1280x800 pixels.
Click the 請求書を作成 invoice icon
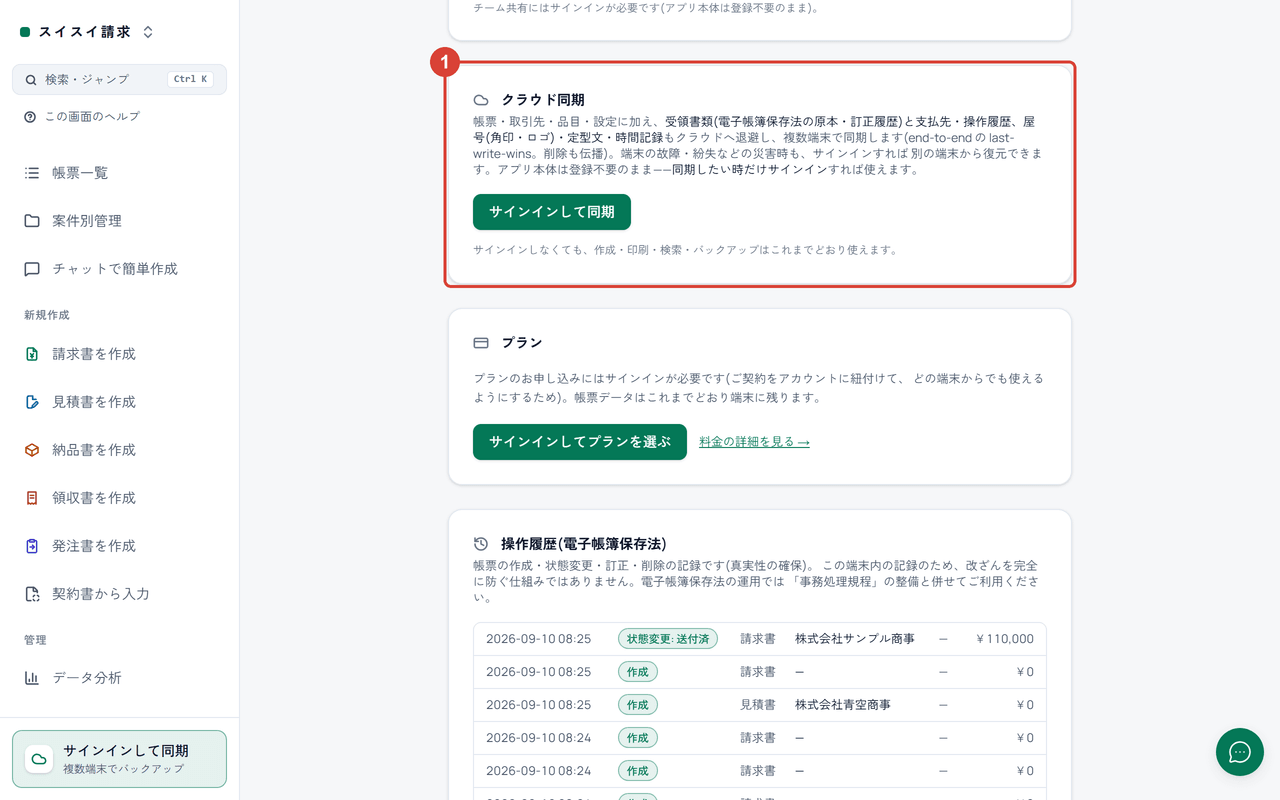(32, 354)
